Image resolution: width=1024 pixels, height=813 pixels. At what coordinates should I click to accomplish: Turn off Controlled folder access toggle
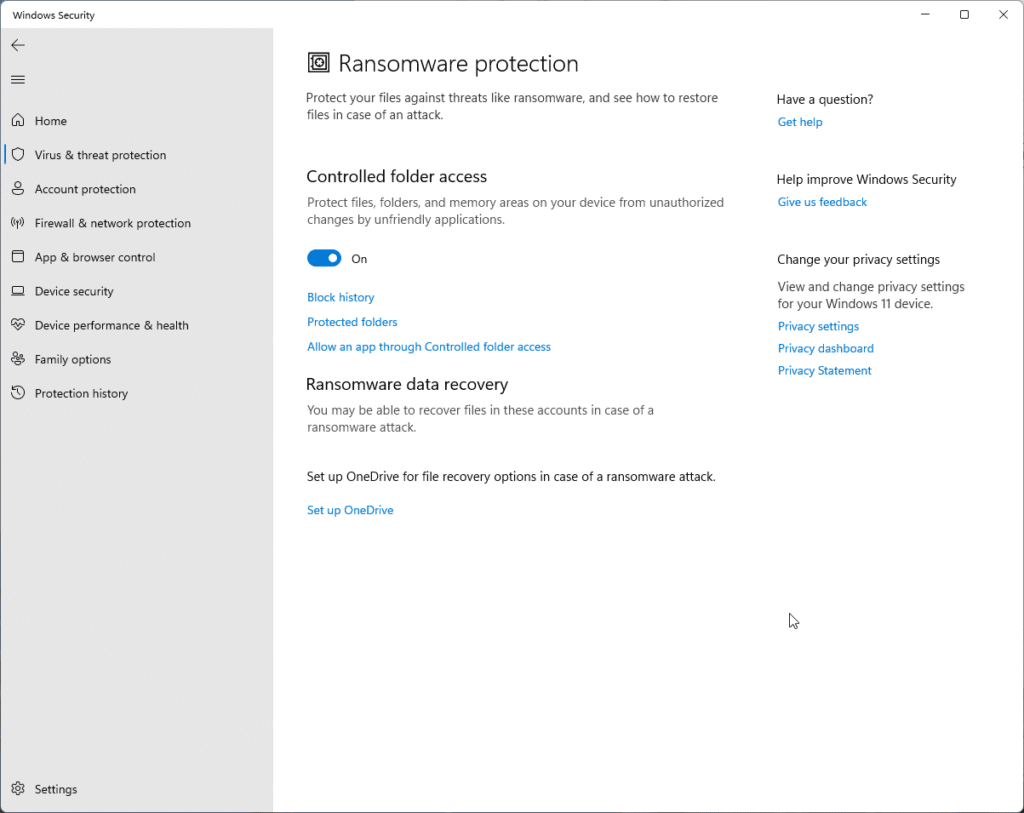324,259
